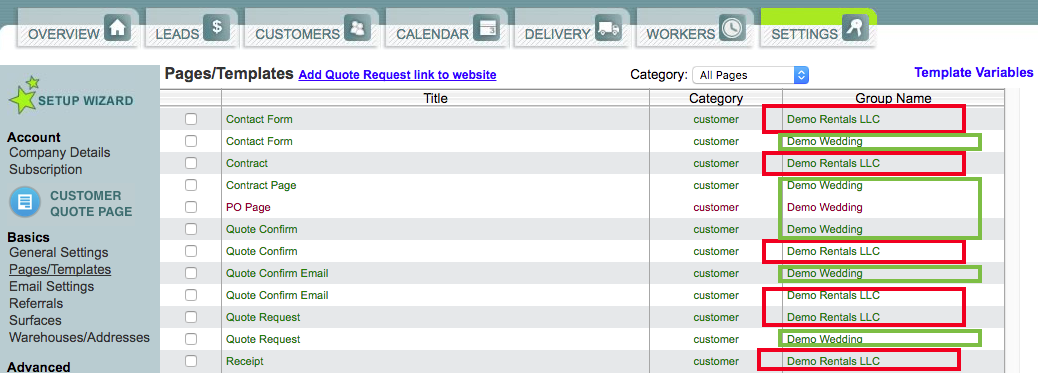
Task: Click the Customers people icon
Action: coord(357,28)
